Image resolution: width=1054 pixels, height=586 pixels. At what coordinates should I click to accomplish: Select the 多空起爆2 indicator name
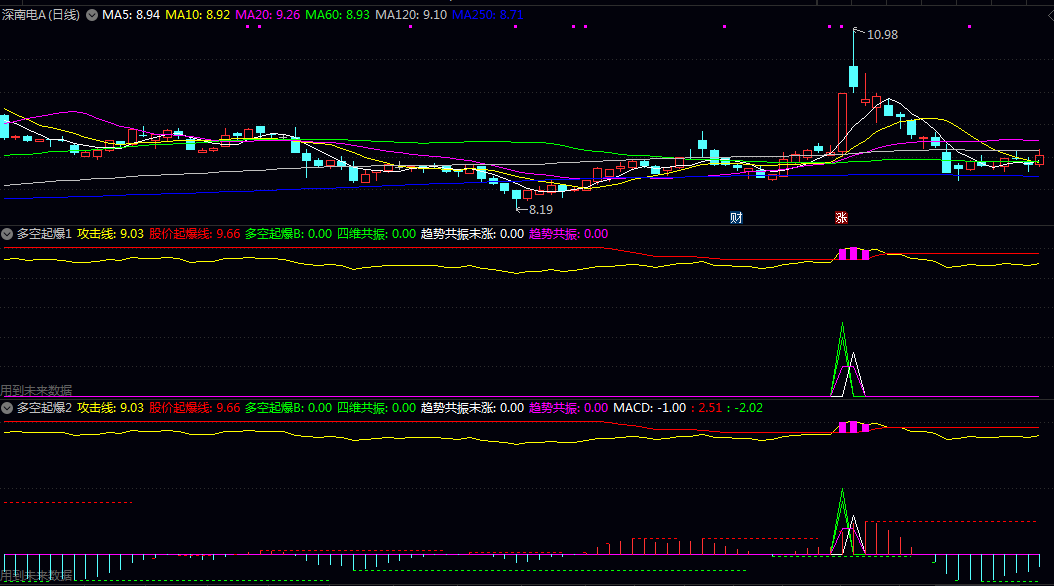(x=44, y=408)
